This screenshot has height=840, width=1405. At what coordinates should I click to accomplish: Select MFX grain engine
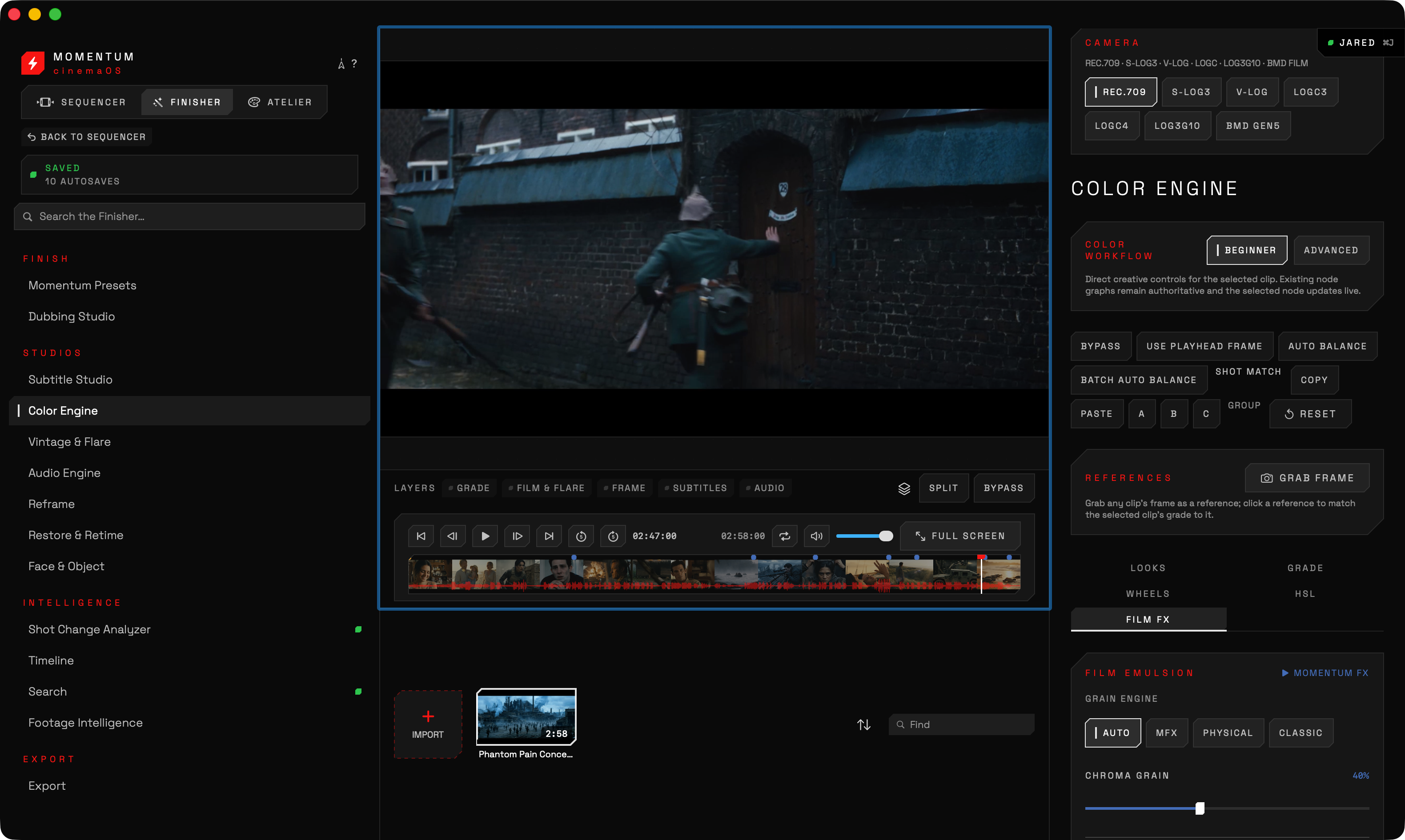[x=1166, y=734]
